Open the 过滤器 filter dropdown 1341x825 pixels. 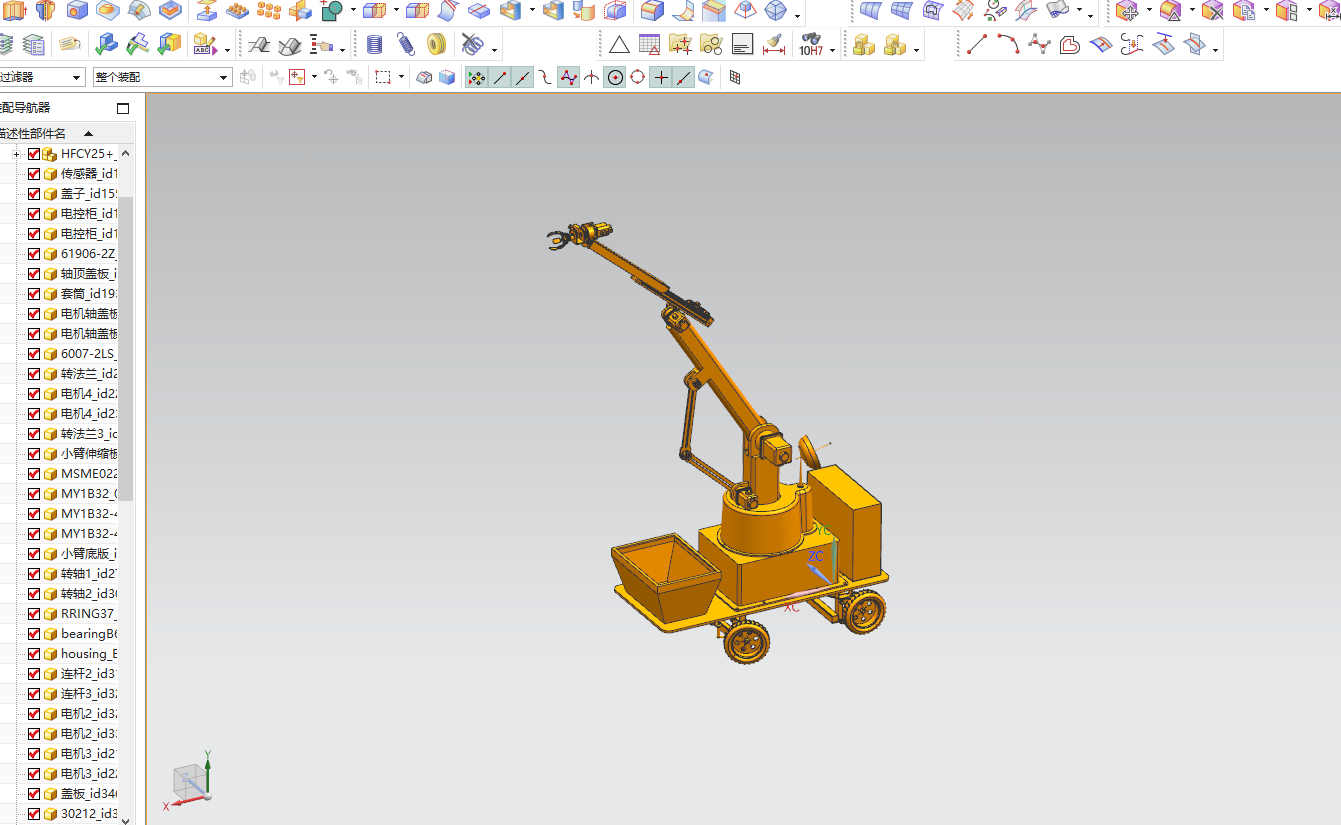[x=42, y=77]
